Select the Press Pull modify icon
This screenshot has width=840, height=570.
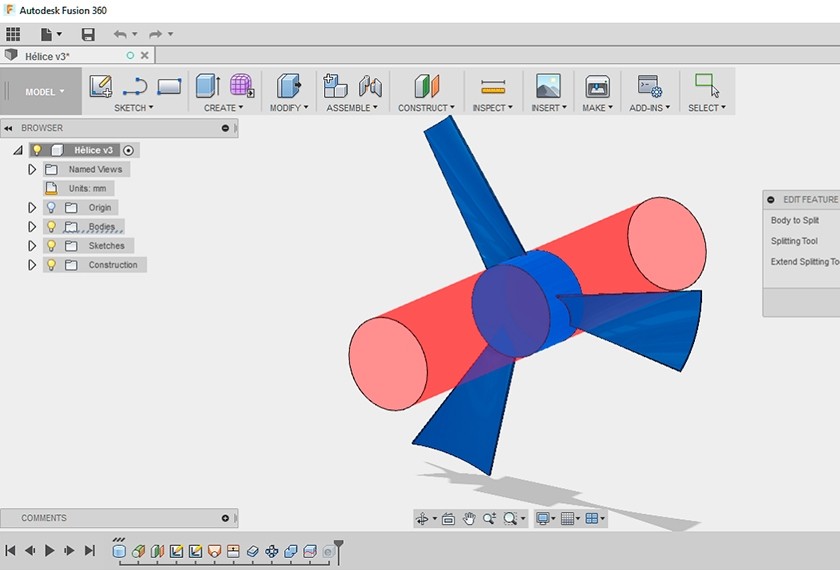(289, 86)
